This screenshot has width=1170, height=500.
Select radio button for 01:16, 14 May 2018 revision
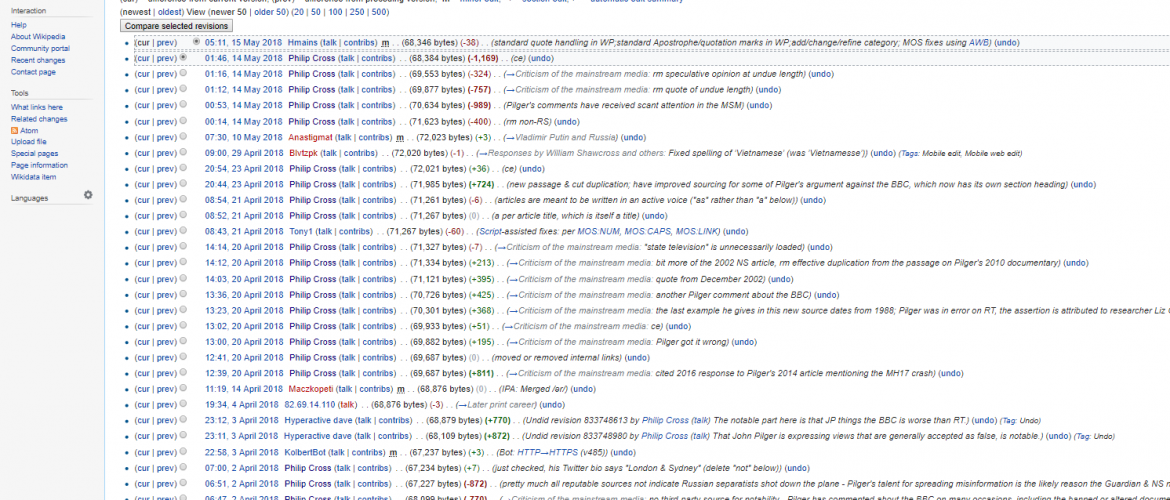182,74
